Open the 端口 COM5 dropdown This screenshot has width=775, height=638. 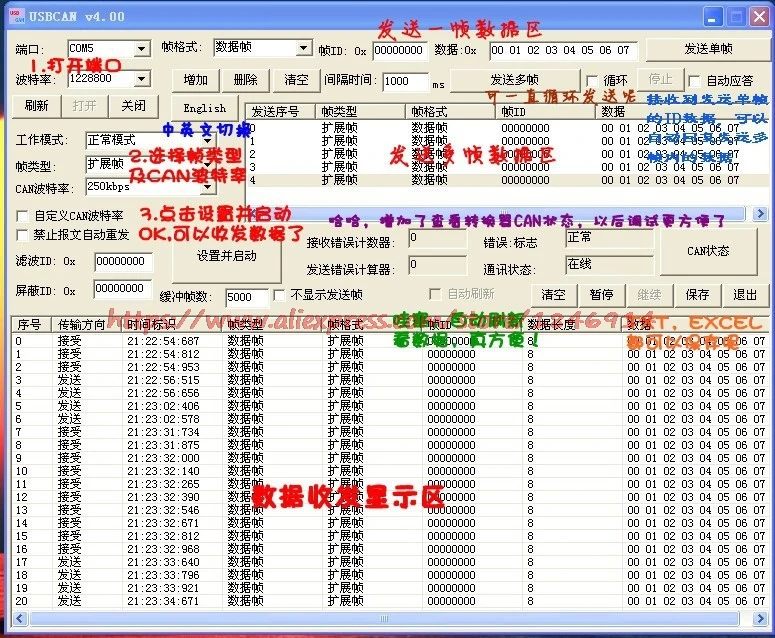[142, 48]
